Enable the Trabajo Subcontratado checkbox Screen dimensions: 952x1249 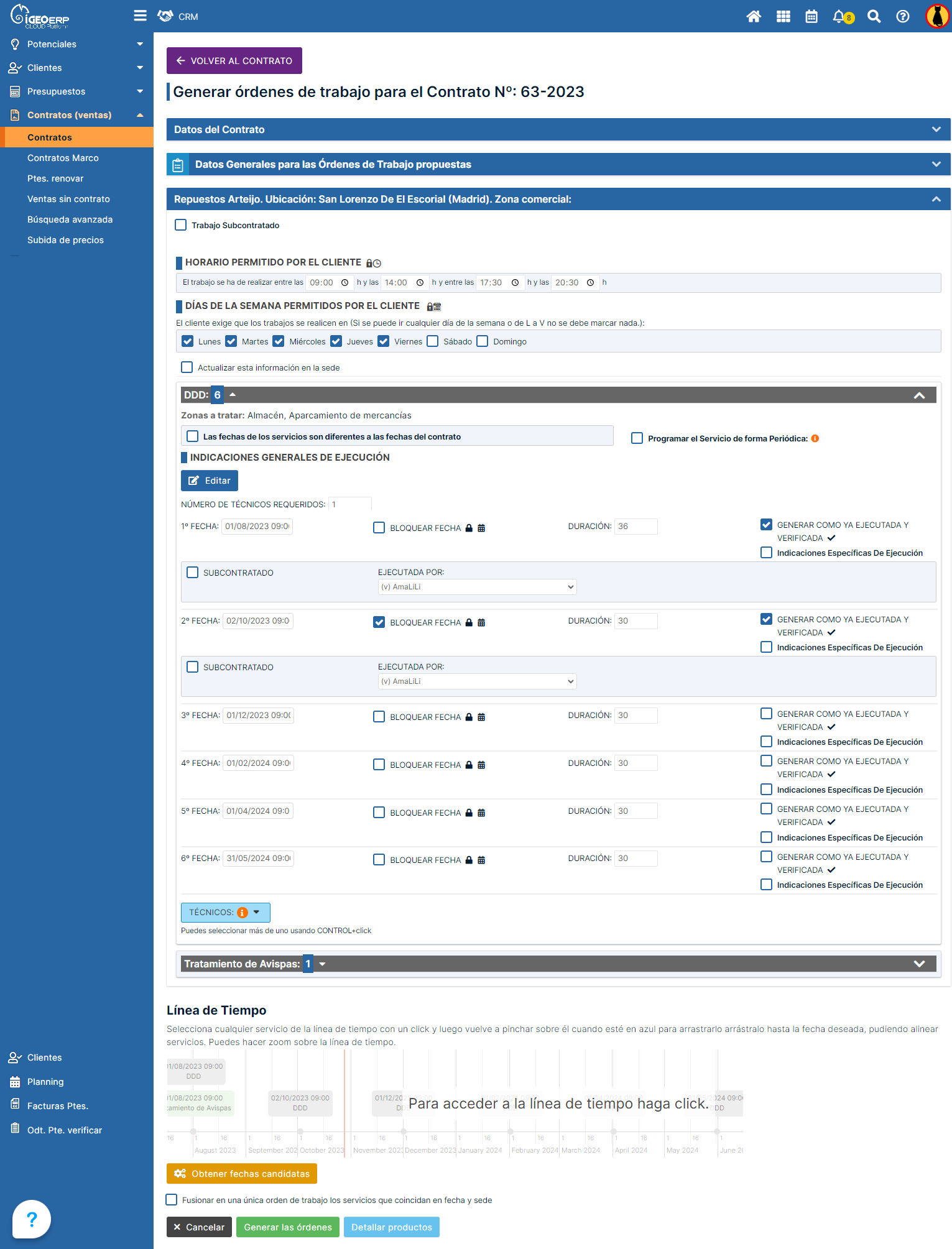point(181,225)
